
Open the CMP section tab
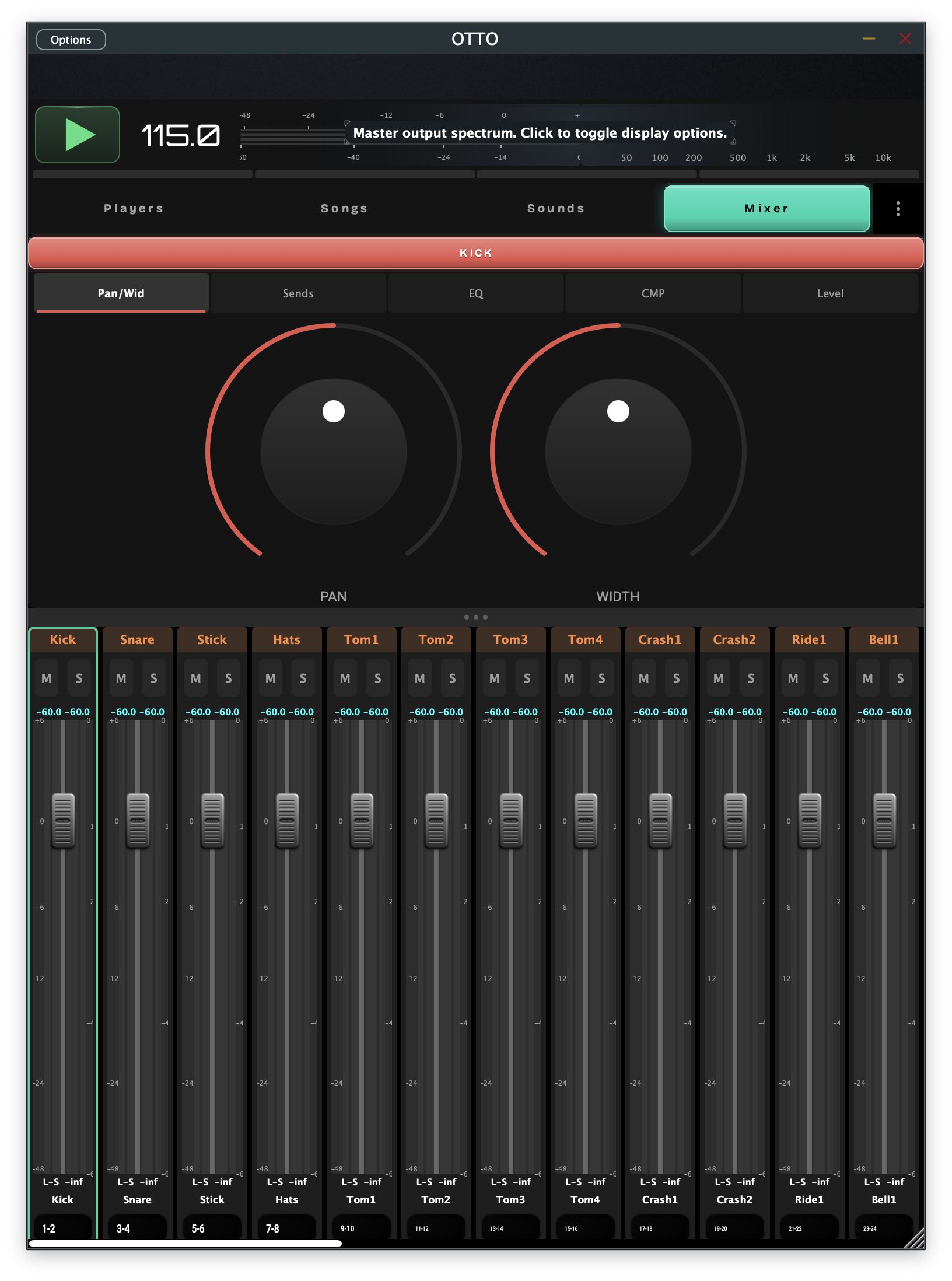click(653, 293)
